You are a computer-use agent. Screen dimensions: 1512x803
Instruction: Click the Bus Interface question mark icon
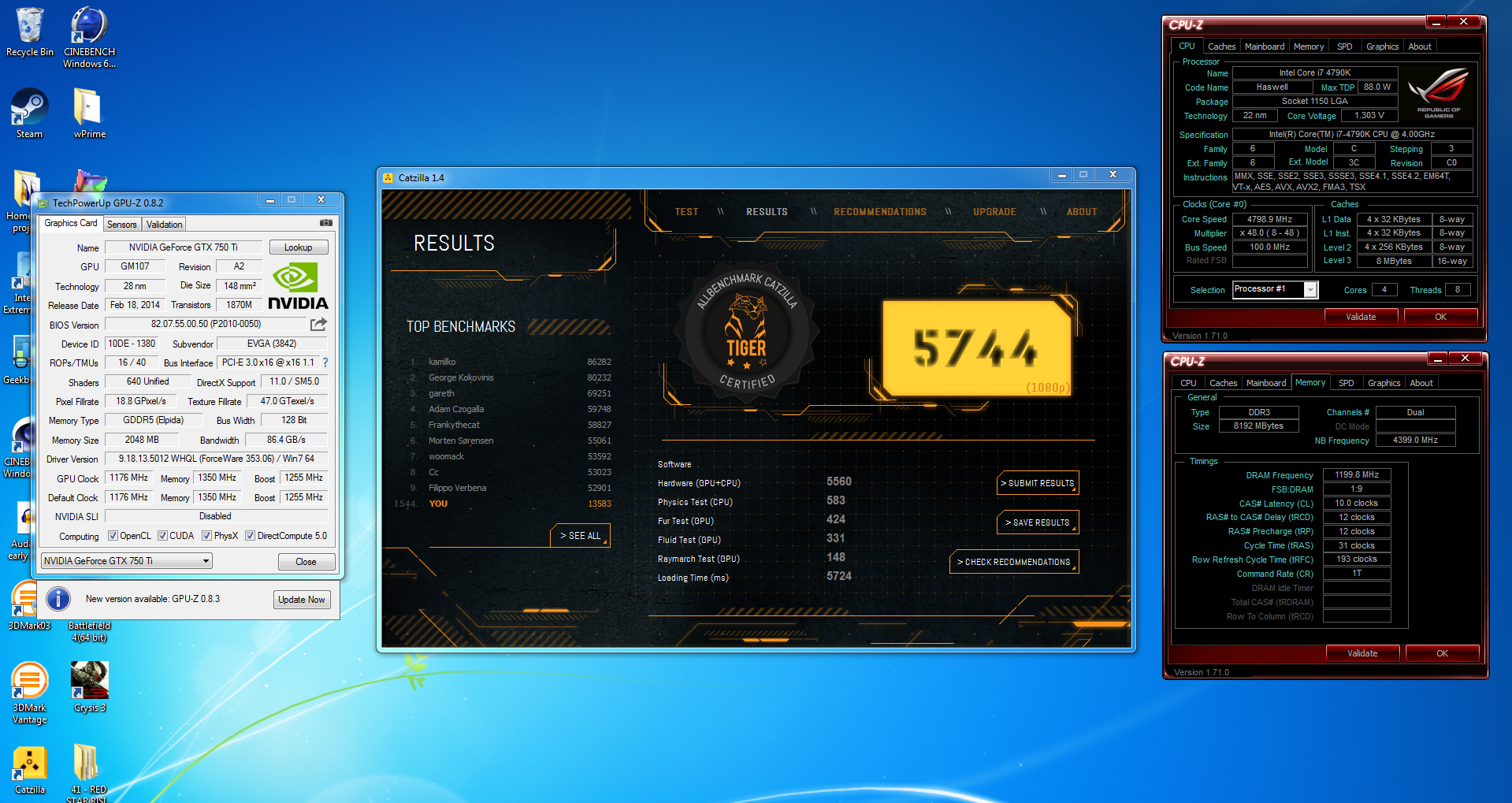(x=325, y=362)
